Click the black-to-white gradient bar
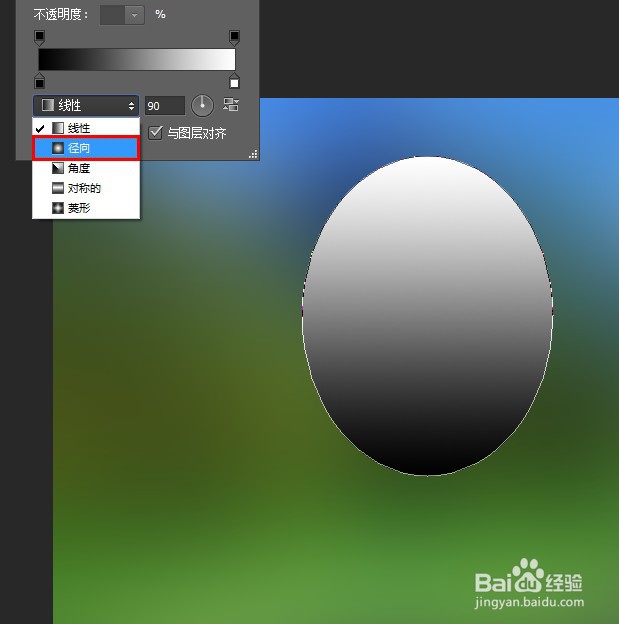The image size is (619, 624). click(137, 60)
